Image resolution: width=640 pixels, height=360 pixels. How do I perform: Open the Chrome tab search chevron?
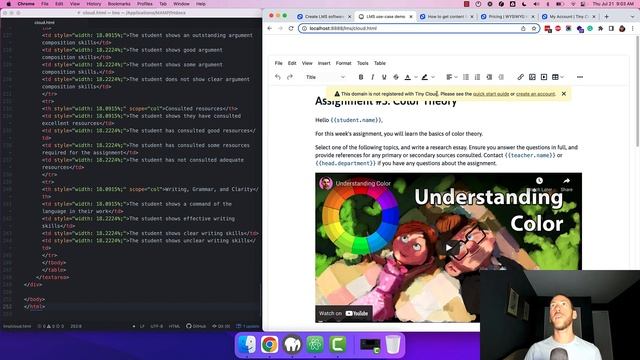pyautogui.click(x=633, y=17)
